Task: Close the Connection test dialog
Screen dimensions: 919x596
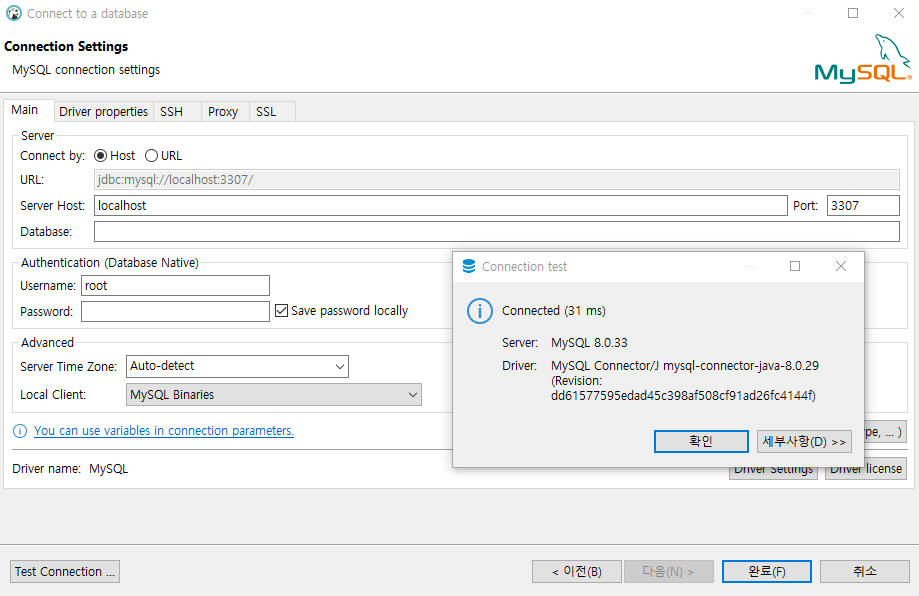Action: [840, 266]
